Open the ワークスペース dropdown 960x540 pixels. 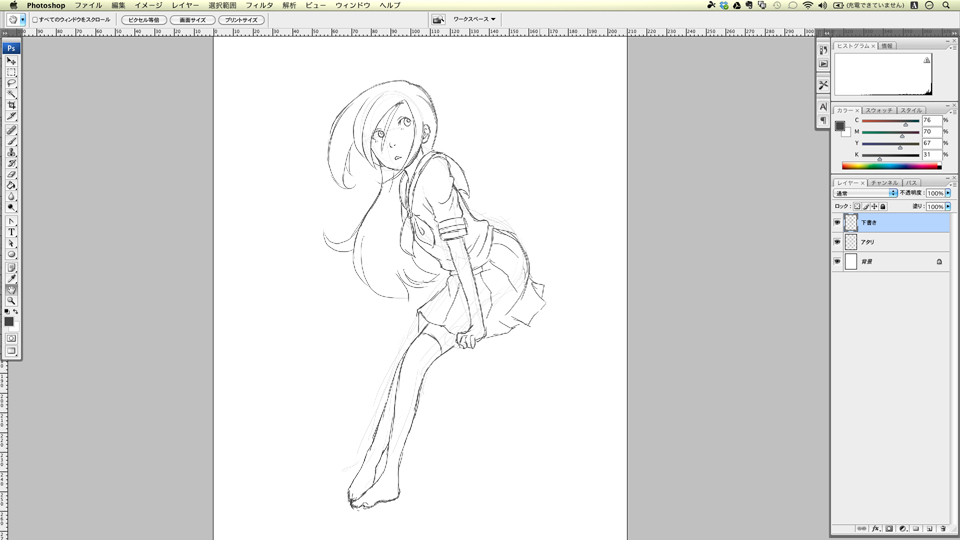474,20
